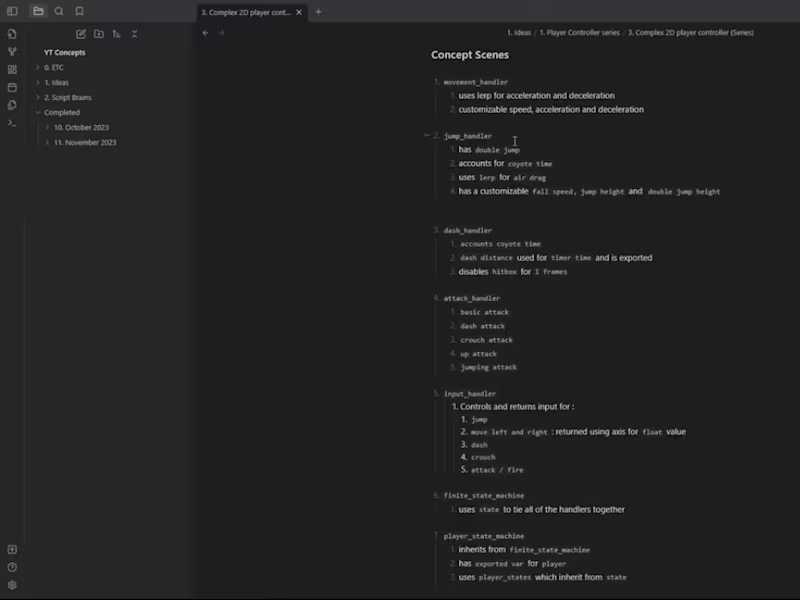Select the "3. Complex 2D player" tab
The width and height of the screenshot is (800, 600).
point(245,12)
